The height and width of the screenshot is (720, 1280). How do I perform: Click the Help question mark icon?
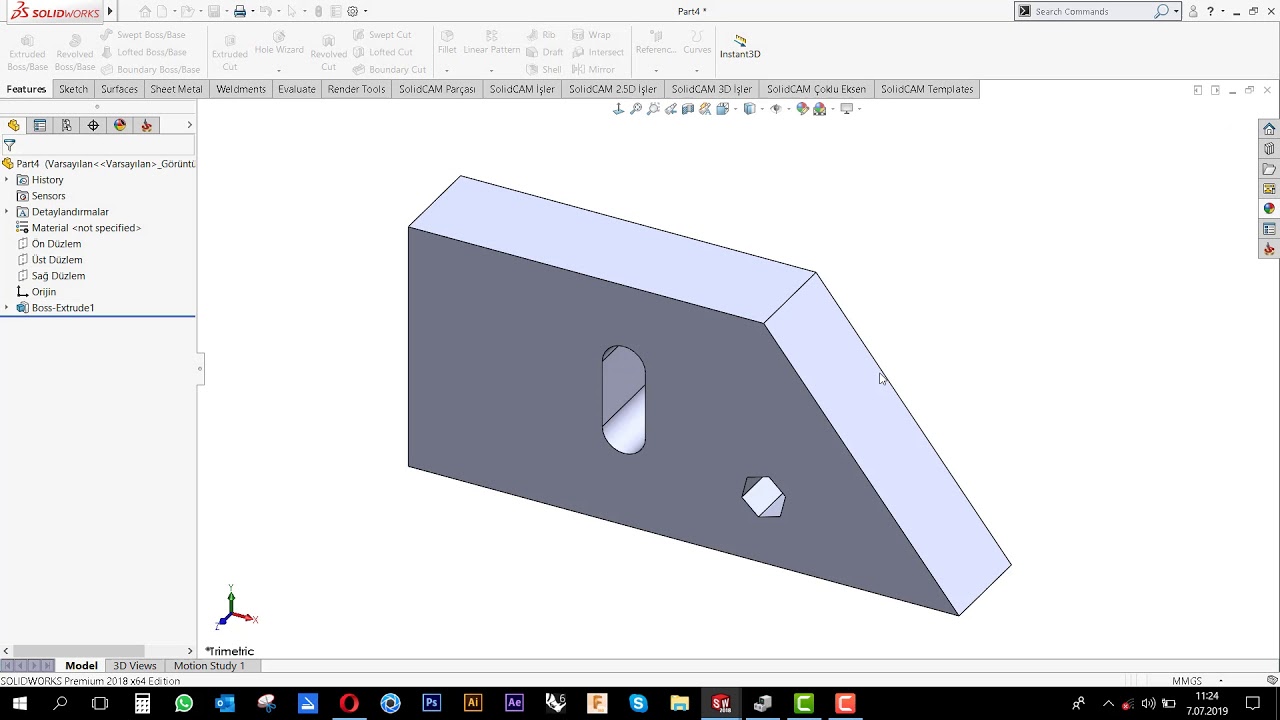(x=1210, y=11)
